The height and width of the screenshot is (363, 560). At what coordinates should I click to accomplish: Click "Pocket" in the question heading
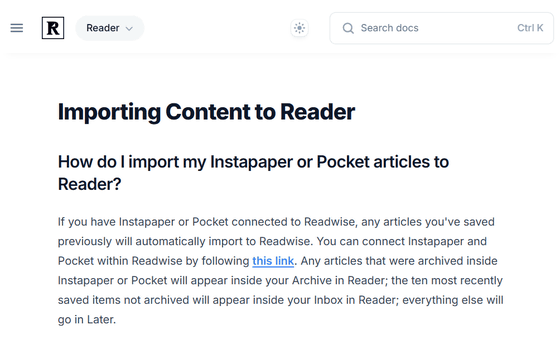coord(343,162)
